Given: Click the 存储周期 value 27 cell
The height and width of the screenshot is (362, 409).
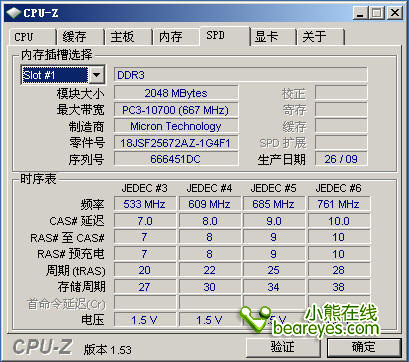Looking at the screenshot, I should tap(145, 287).
